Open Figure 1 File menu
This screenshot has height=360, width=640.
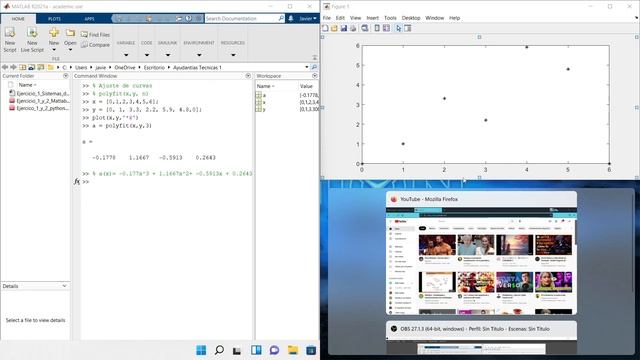[x=327, y=18]
